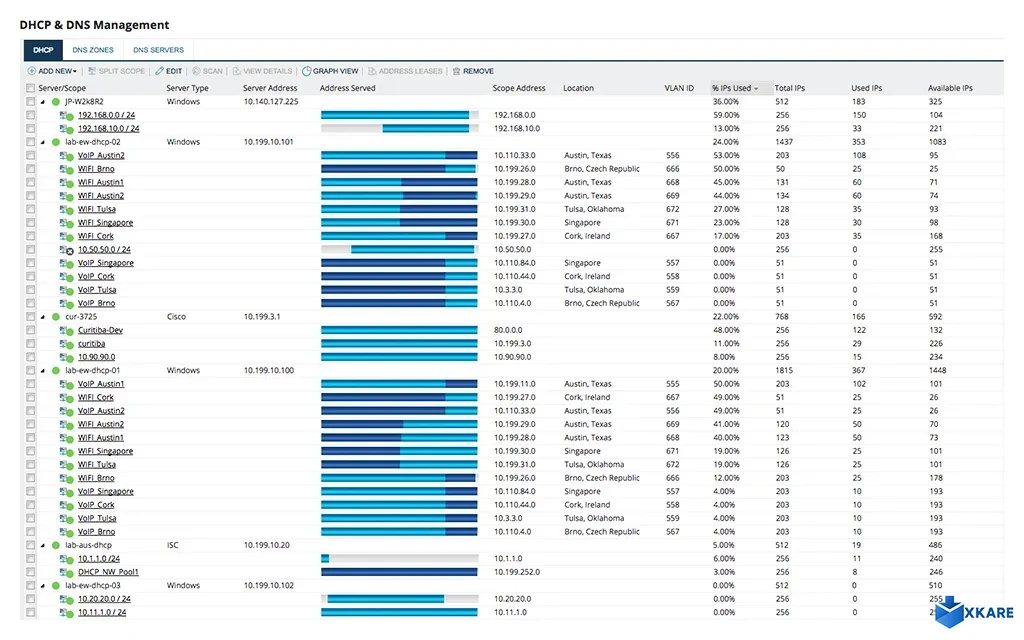Click scope icon next to 192.168.0.0 / 24
The image size is (1024, 640).
(x=67, y=116)
